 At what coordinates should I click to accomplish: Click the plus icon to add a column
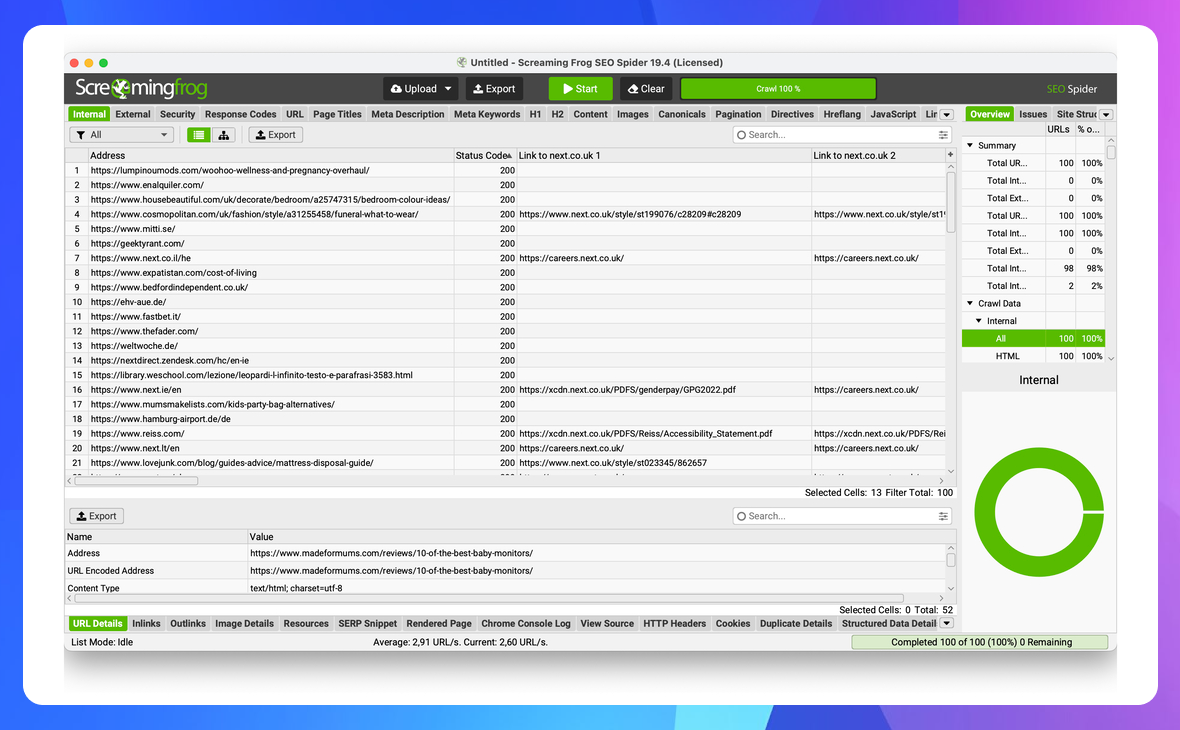948,154
